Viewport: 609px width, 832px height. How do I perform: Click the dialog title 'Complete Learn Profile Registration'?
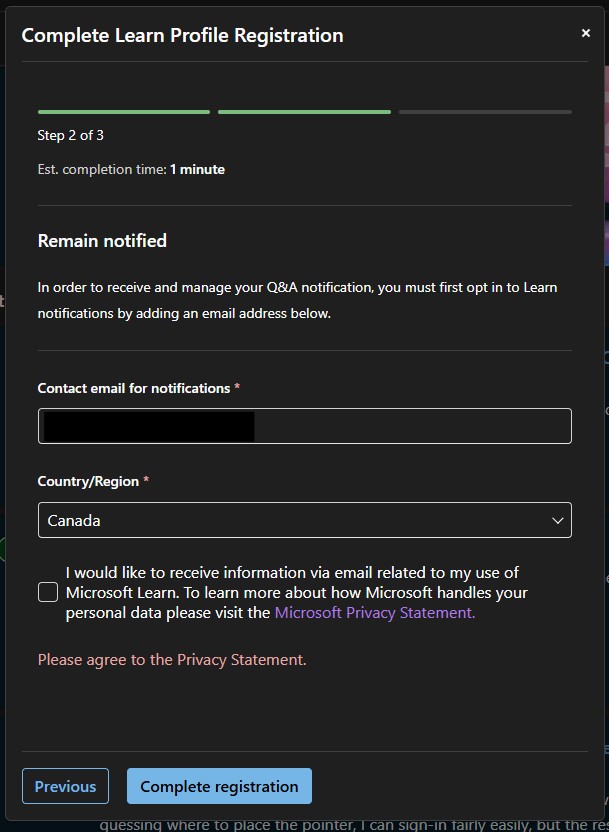point(182,36)
